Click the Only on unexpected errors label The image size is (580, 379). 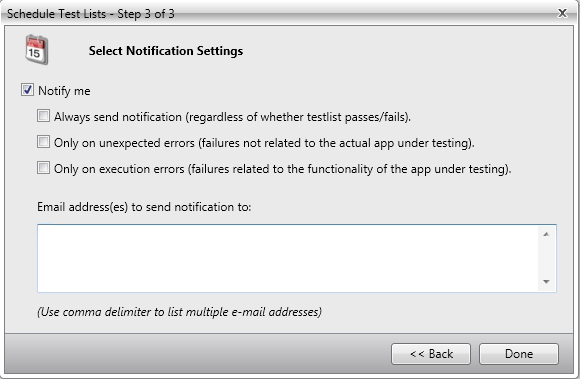coord(264,143)
